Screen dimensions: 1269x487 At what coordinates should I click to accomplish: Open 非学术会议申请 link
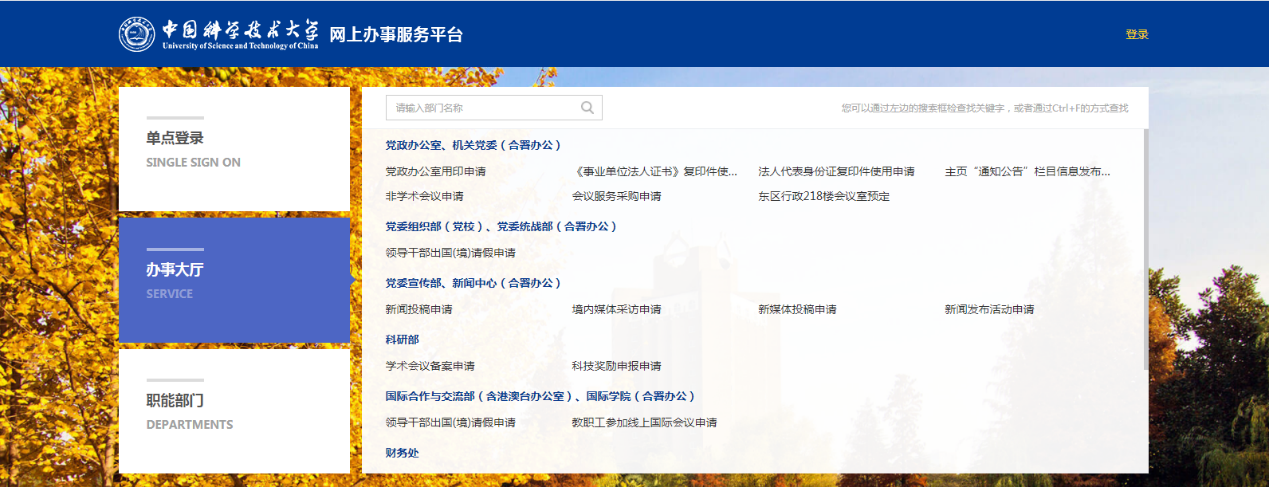(x=424, y=196)
